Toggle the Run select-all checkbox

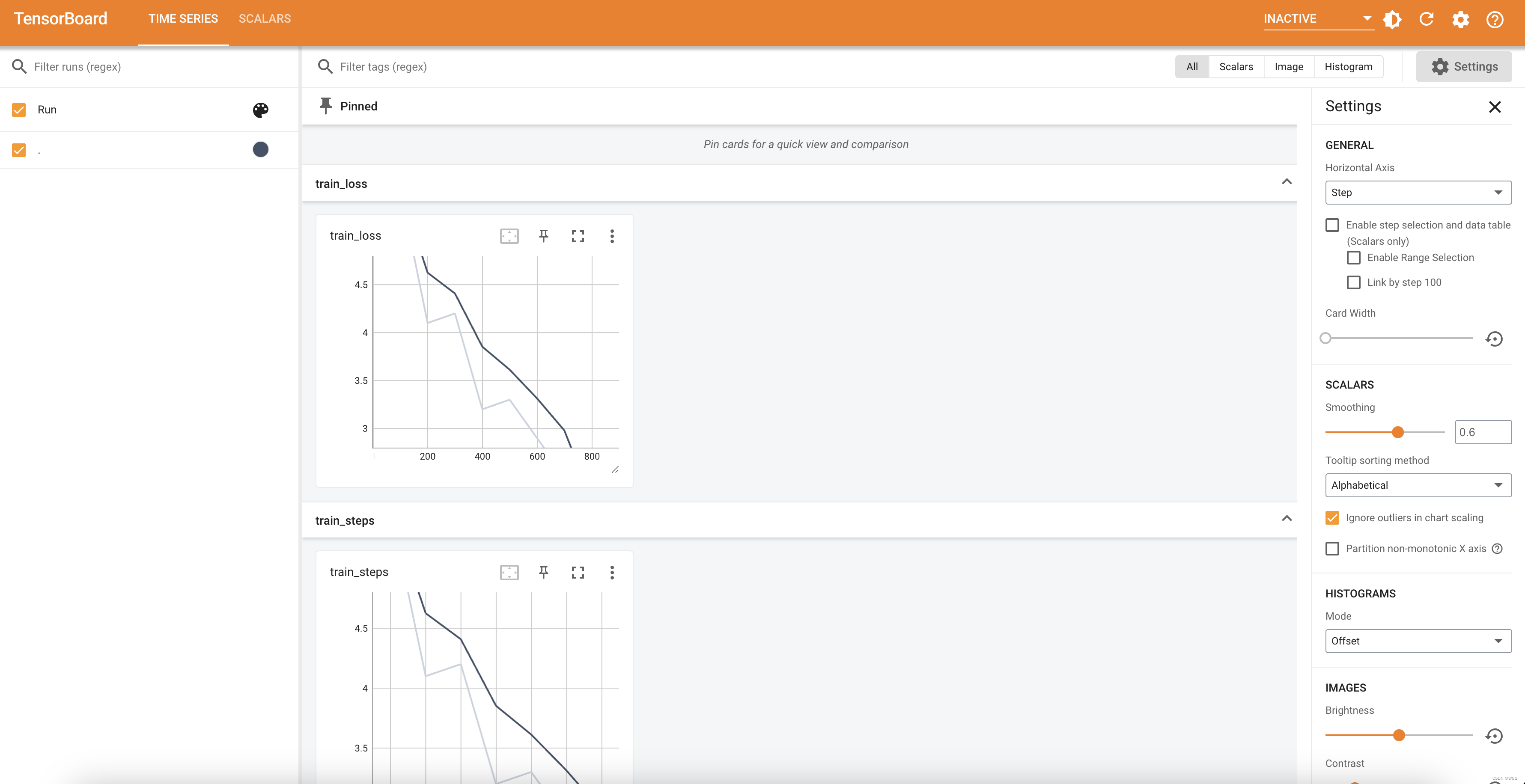point(19,110)
